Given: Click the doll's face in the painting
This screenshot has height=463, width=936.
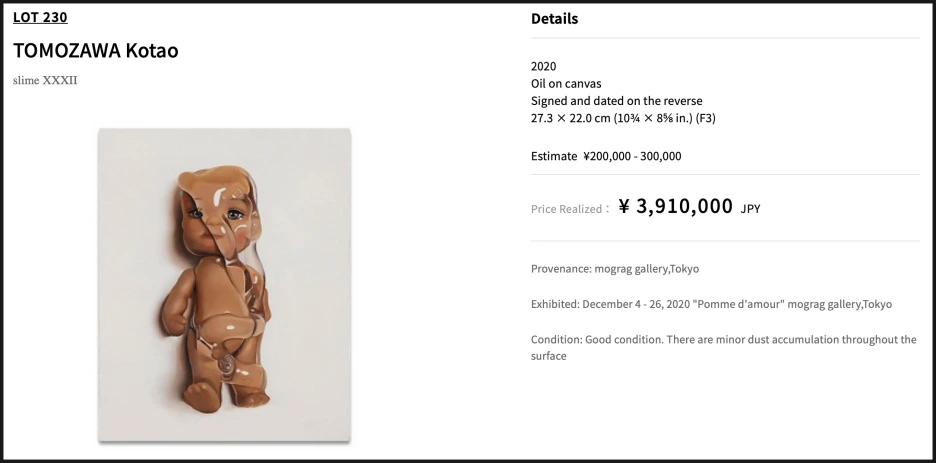Looking at the screenshot, I should tap(216, 216).
